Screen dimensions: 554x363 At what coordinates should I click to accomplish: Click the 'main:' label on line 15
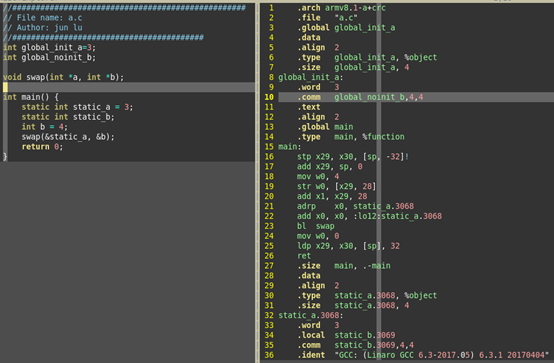tap(290, 147)
